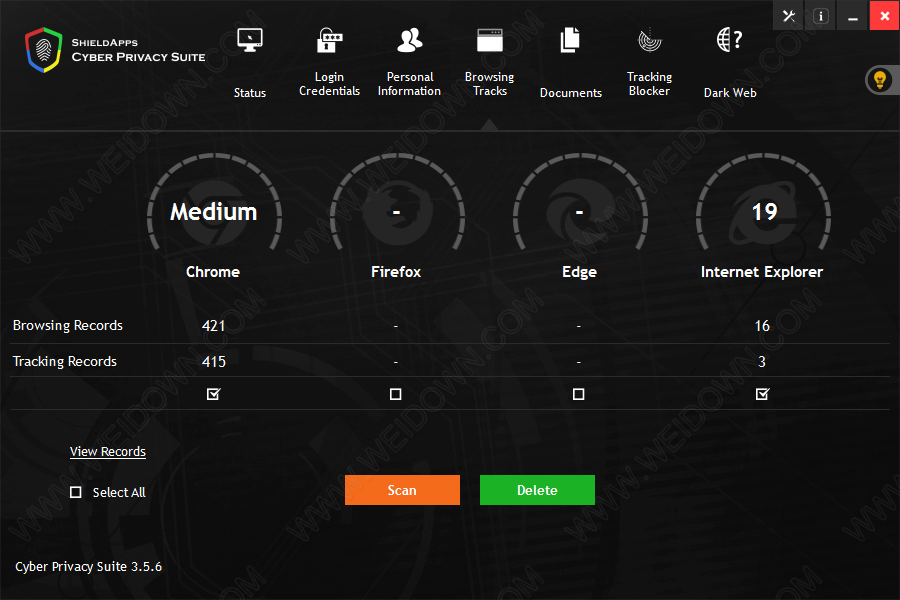Viewport: 900px width, 600px height.
Task: Click the Tracking Records row label
Action: 65,361
